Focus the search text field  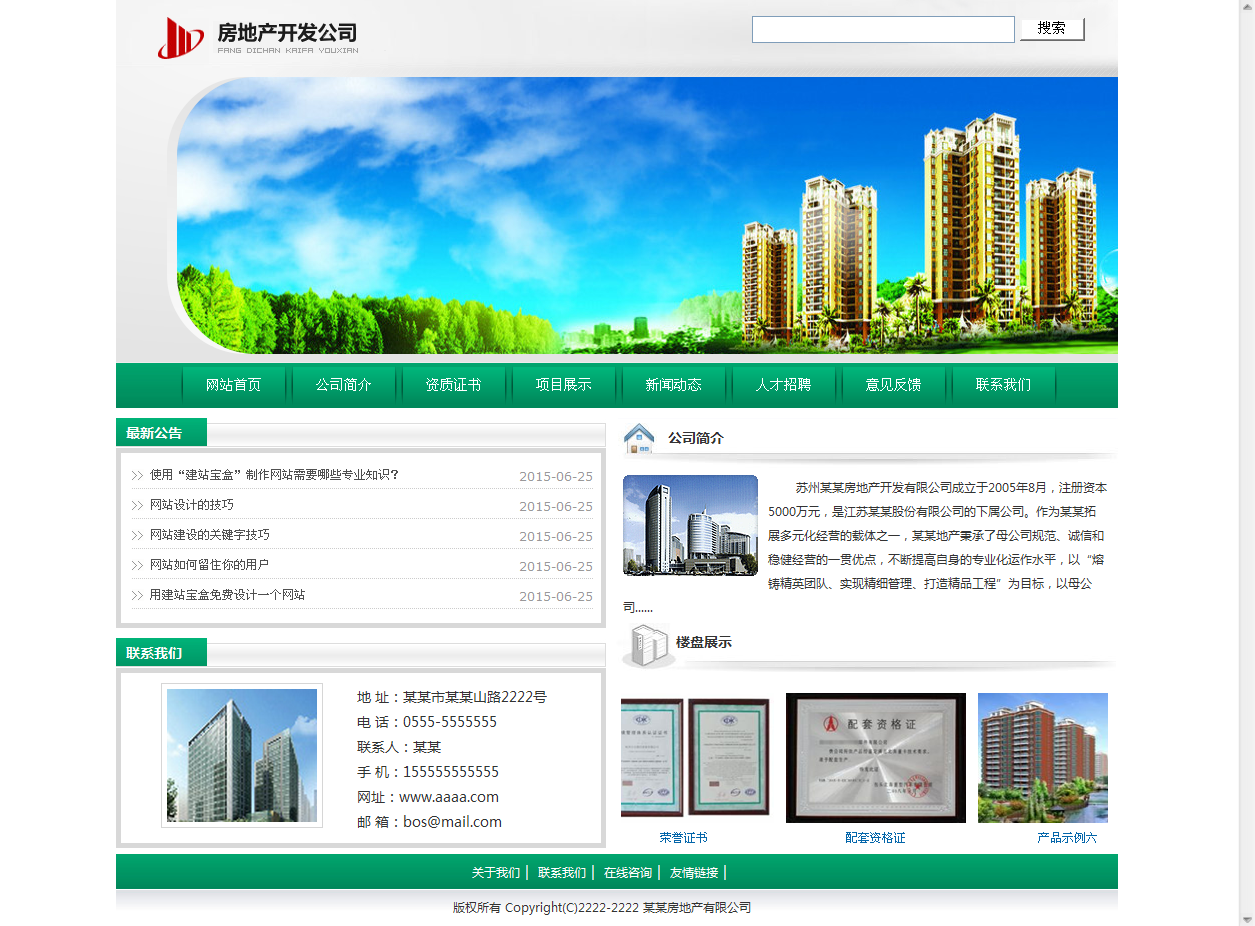tap(882, 30)
